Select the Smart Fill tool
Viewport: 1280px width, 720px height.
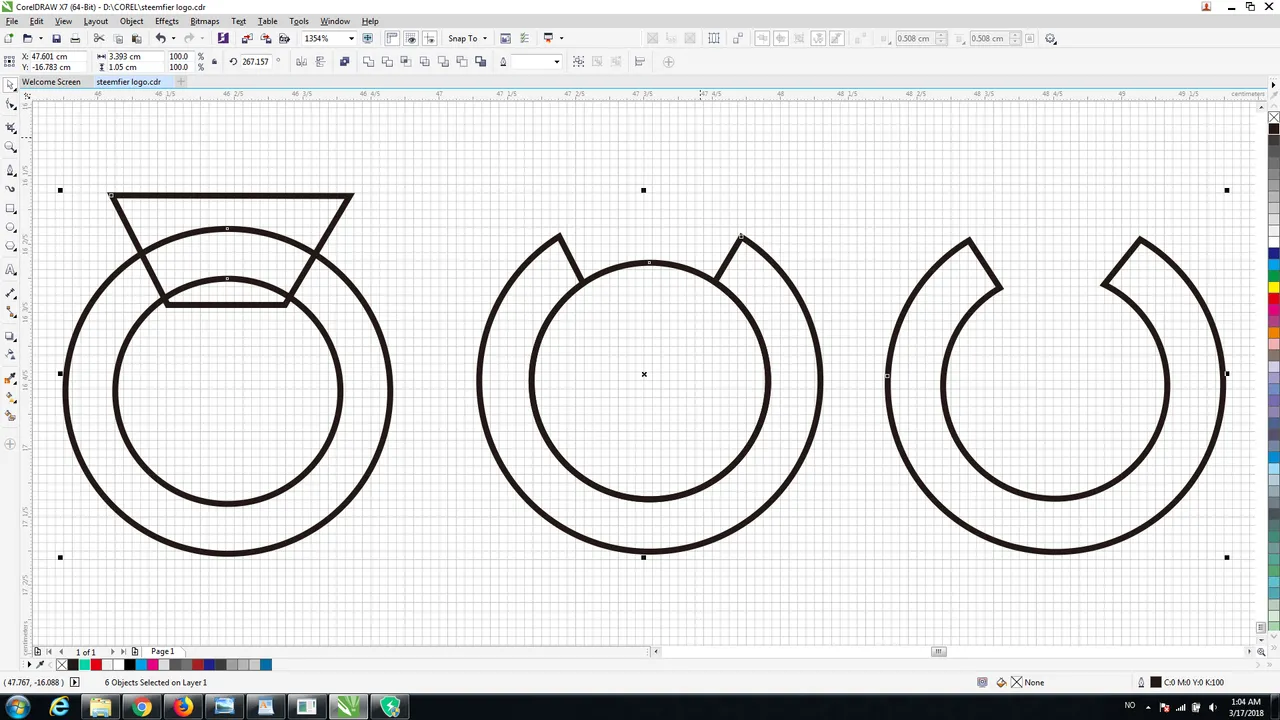[x=12, y=415]
